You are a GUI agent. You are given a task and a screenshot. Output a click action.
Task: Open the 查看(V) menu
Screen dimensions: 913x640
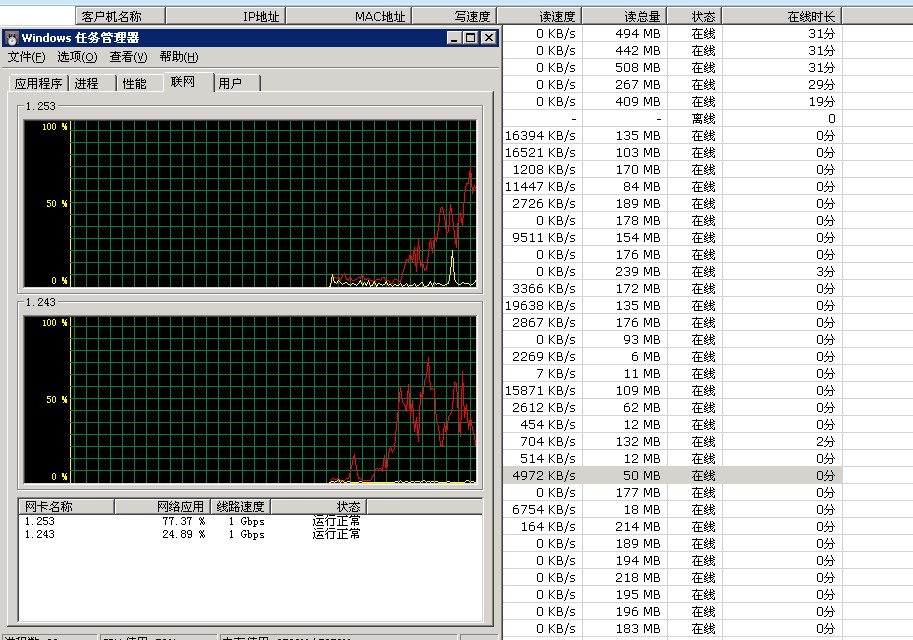128,57
